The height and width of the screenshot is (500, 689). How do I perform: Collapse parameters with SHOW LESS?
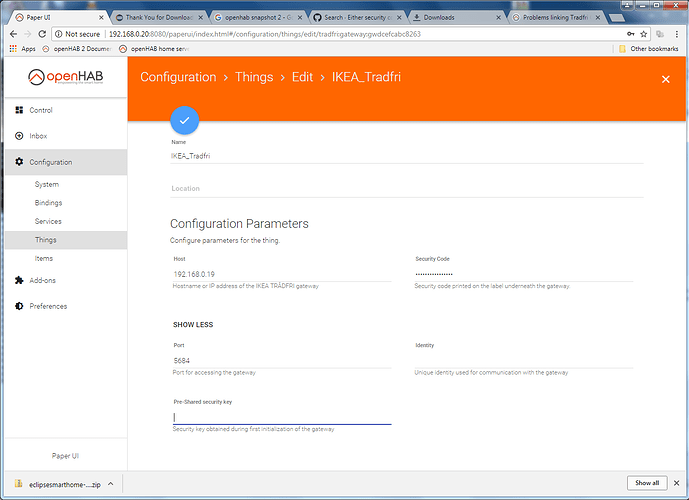click(193, 325)
